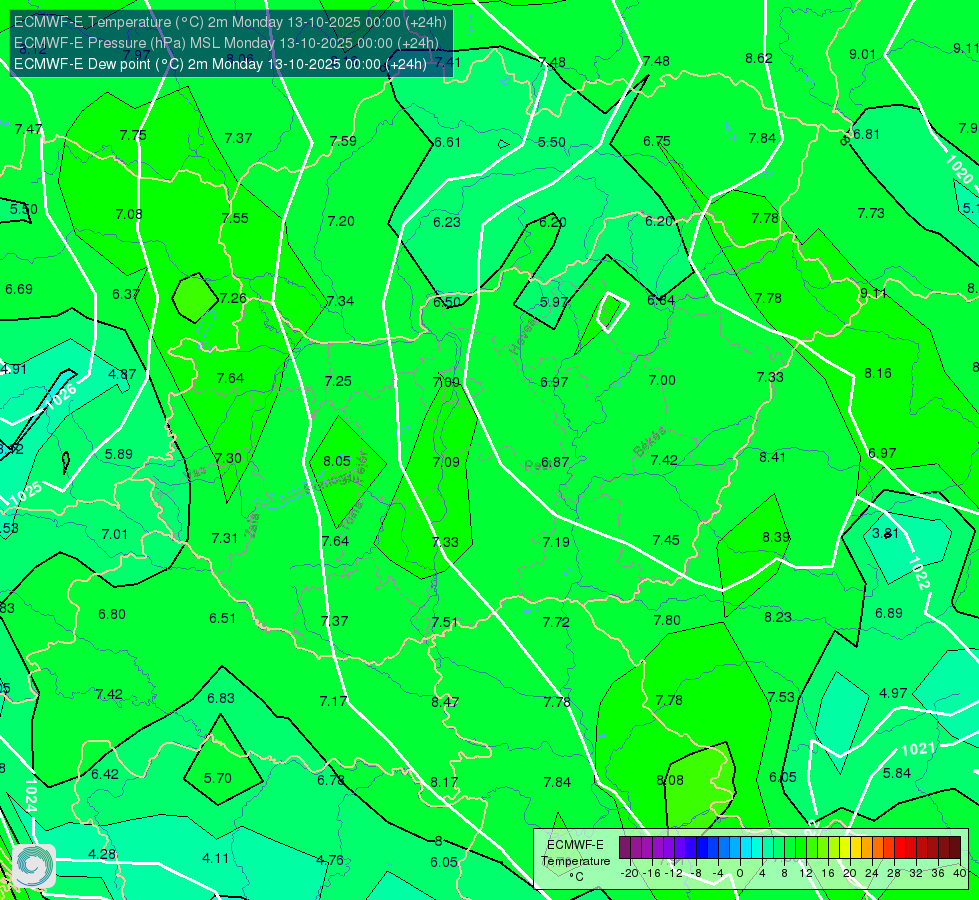Click the yellow swatch above 20 in the legend
The image size is (979, 900).
tap(845, 848)
